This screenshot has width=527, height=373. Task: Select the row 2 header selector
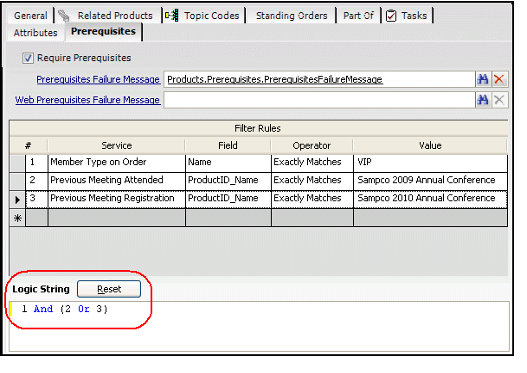[17, 181]
